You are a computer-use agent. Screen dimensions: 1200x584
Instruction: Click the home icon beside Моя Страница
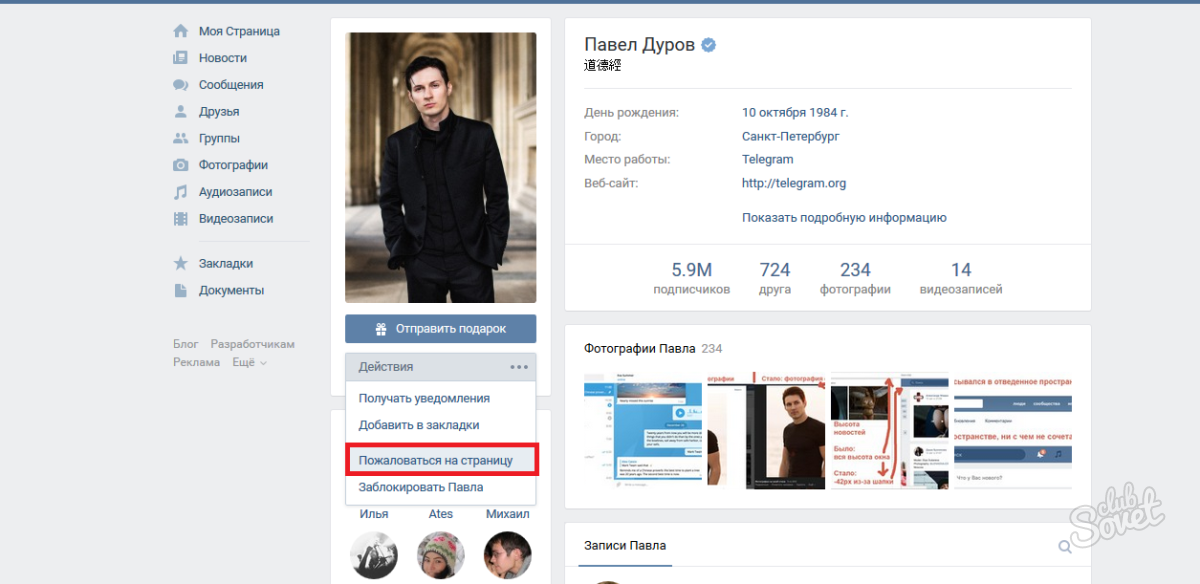tap(180, 31)
